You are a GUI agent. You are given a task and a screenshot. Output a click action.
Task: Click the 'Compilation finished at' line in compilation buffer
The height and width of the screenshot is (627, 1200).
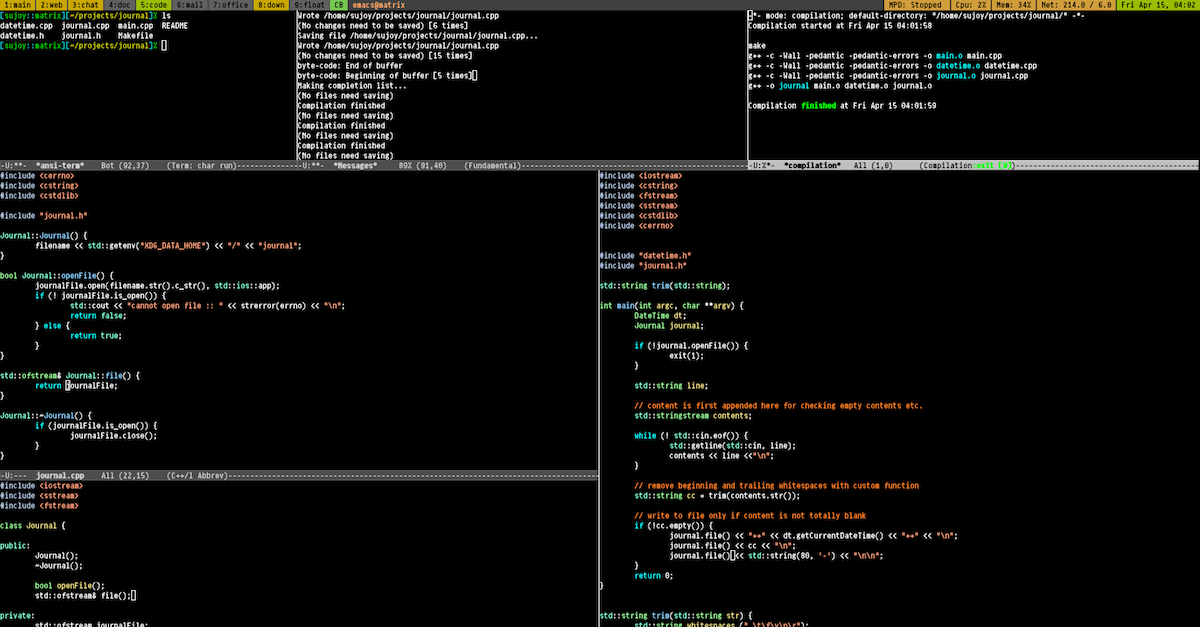842,105
